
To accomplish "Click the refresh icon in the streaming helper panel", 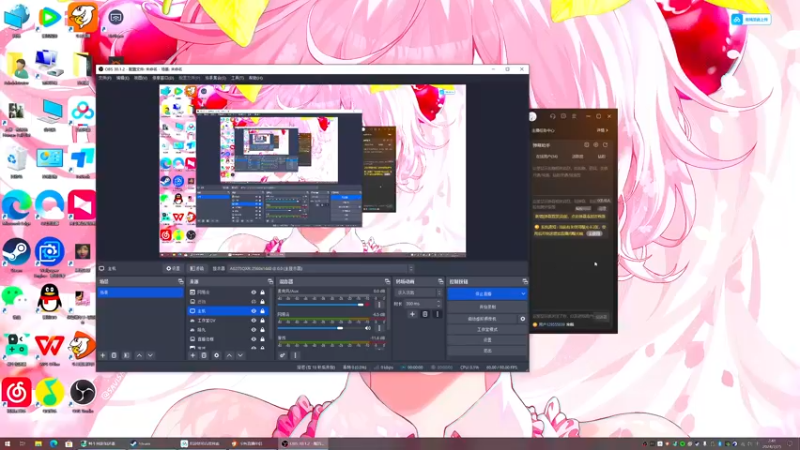I will [x=605, y=145].
